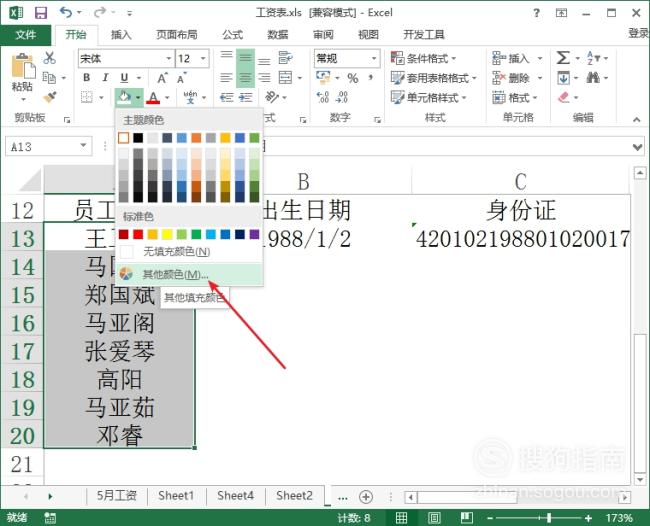Image resolution: width=650 pixels, height=526 pixels.
Task: Open the font size 12 dropdown
Action: [203, 58]
